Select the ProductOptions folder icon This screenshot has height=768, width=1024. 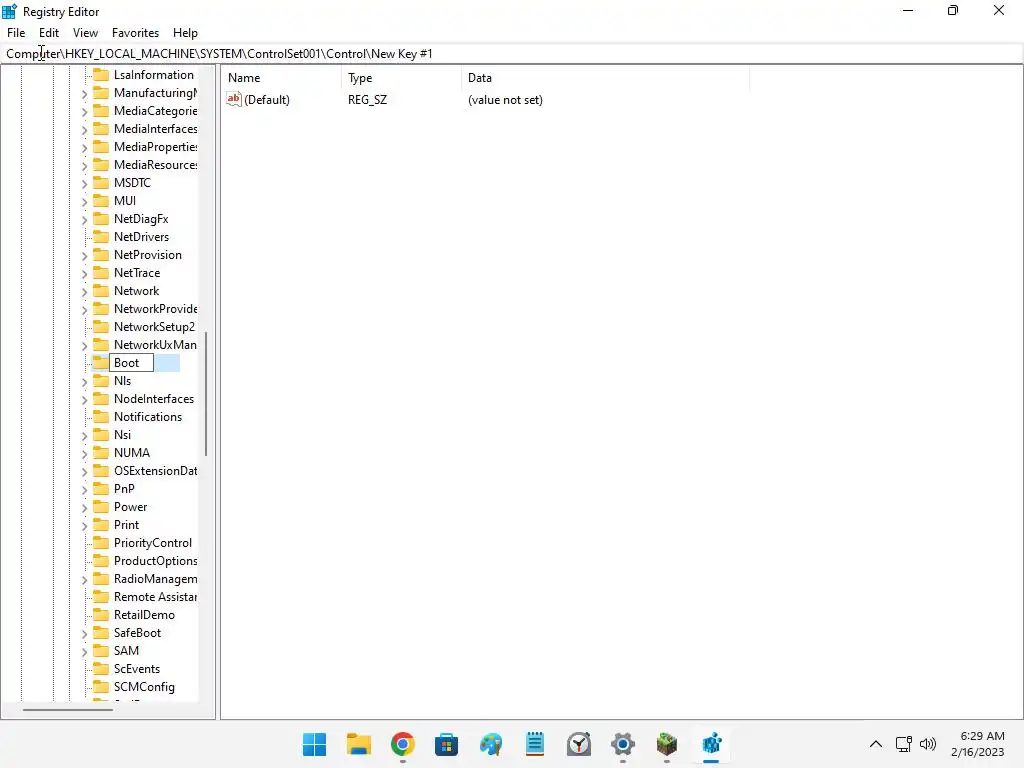point(101,560)
